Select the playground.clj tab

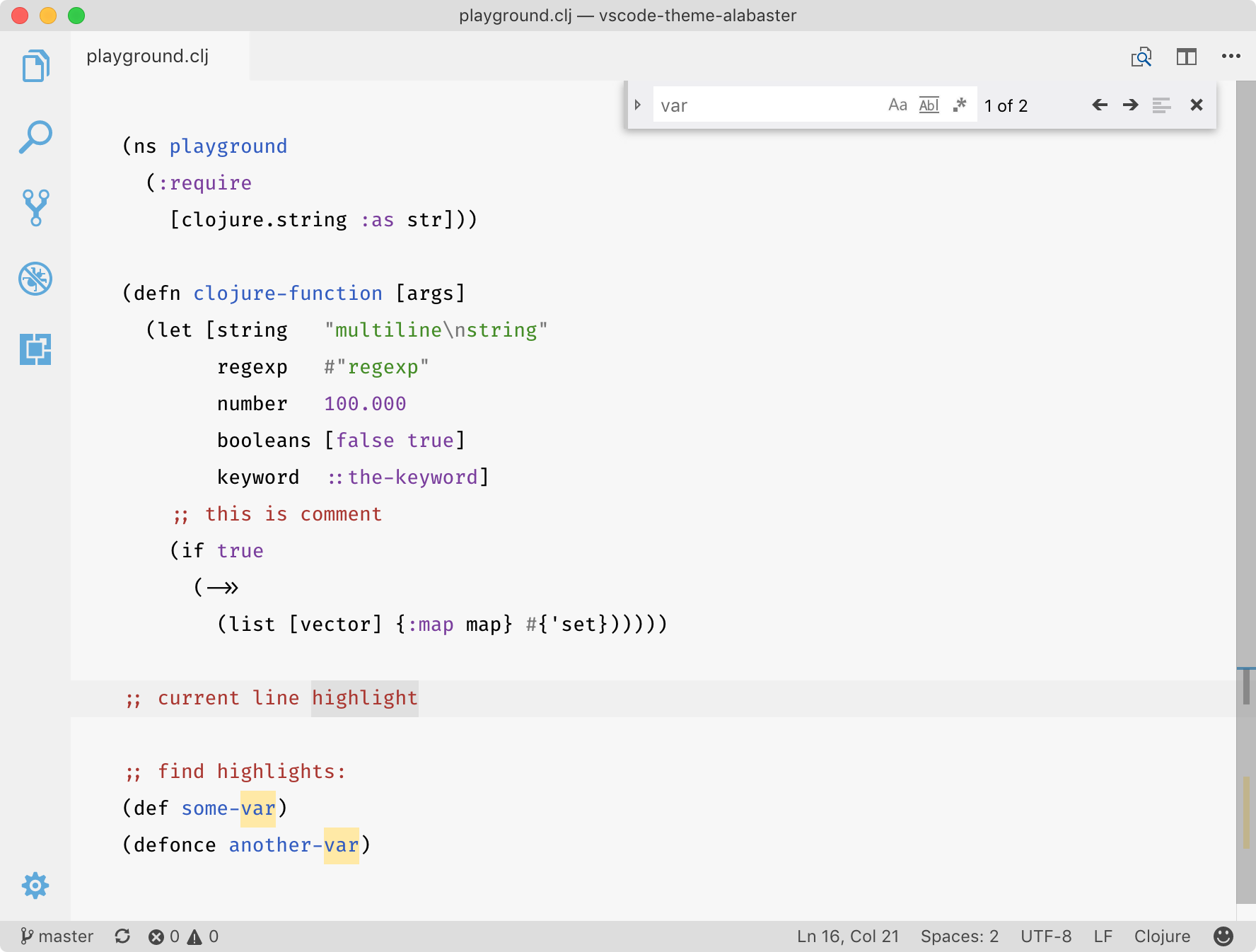pyautogui.click(x=147, y=57)
